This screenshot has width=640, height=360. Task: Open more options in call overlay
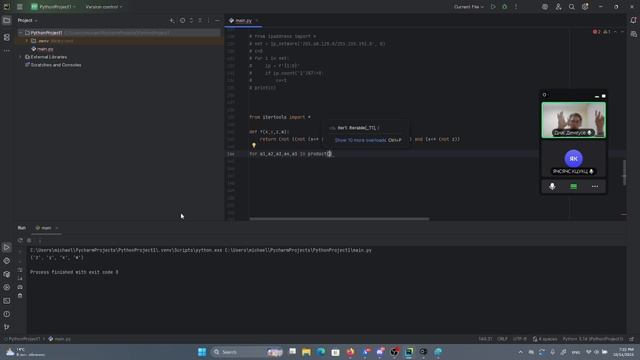pyautogui.click(x=595, y=187)
